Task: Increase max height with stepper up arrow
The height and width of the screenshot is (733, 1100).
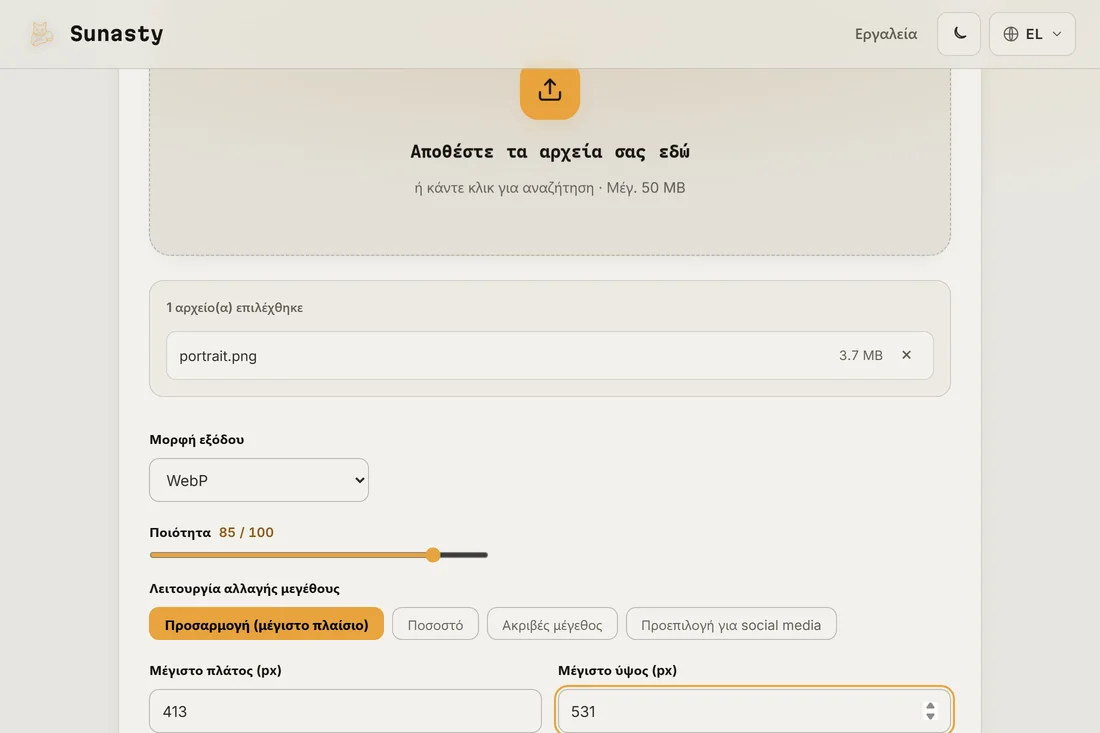Action: tap(930, 706)
